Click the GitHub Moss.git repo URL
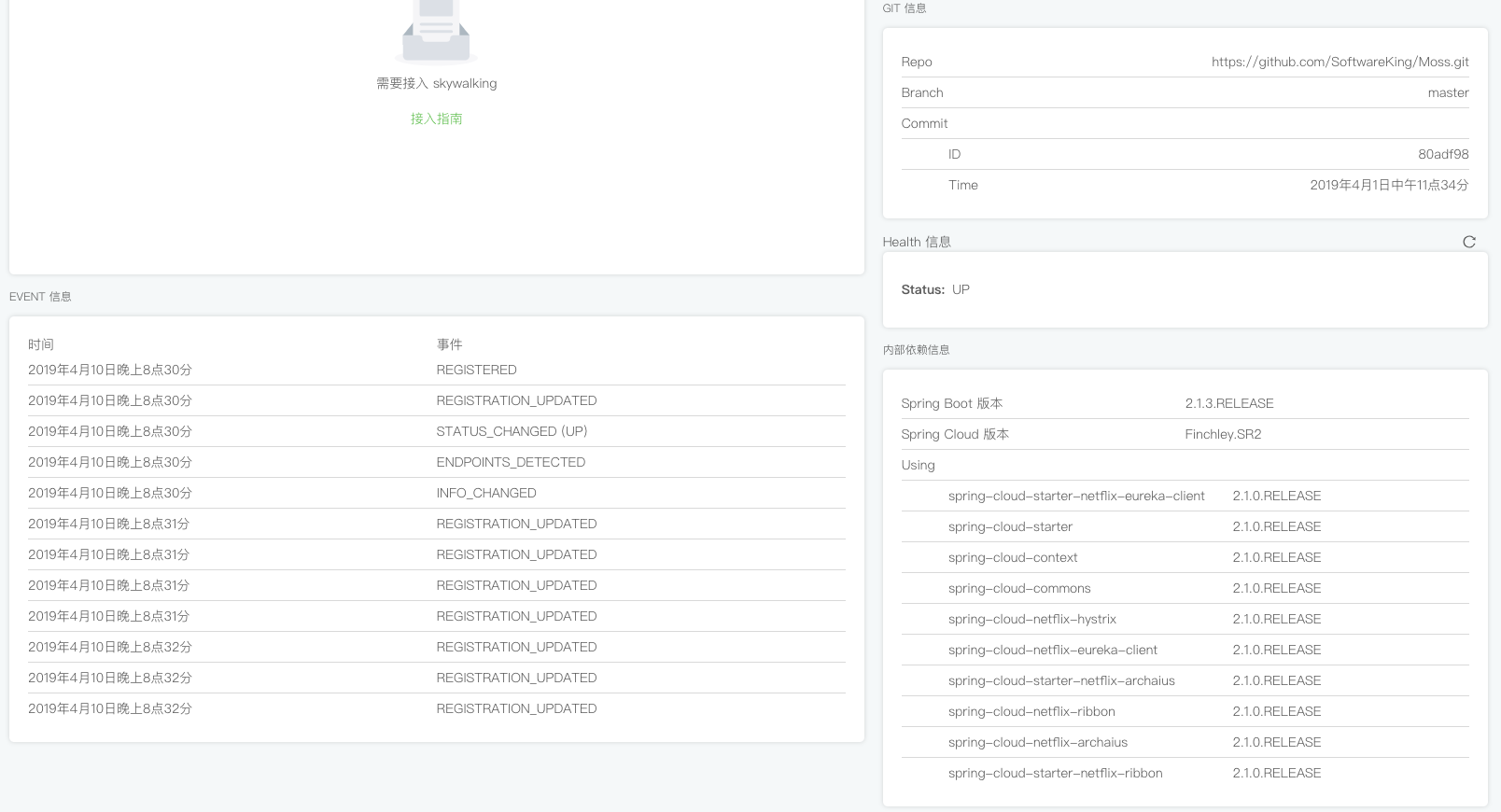The height and width of the screenshot is (812, 1501). coord(1340,62)
